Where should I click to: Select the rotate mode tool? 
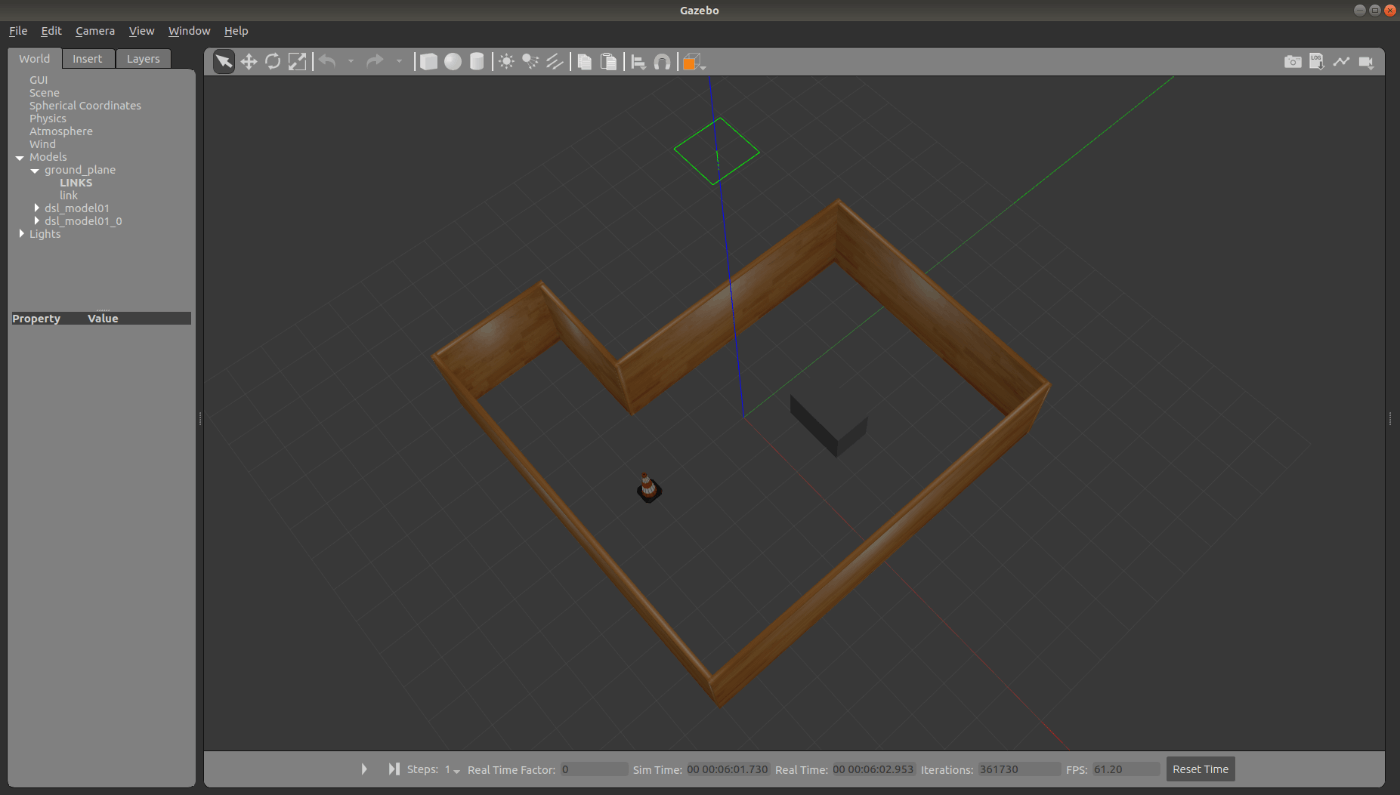pyautogui.click(x=273, y=62)
